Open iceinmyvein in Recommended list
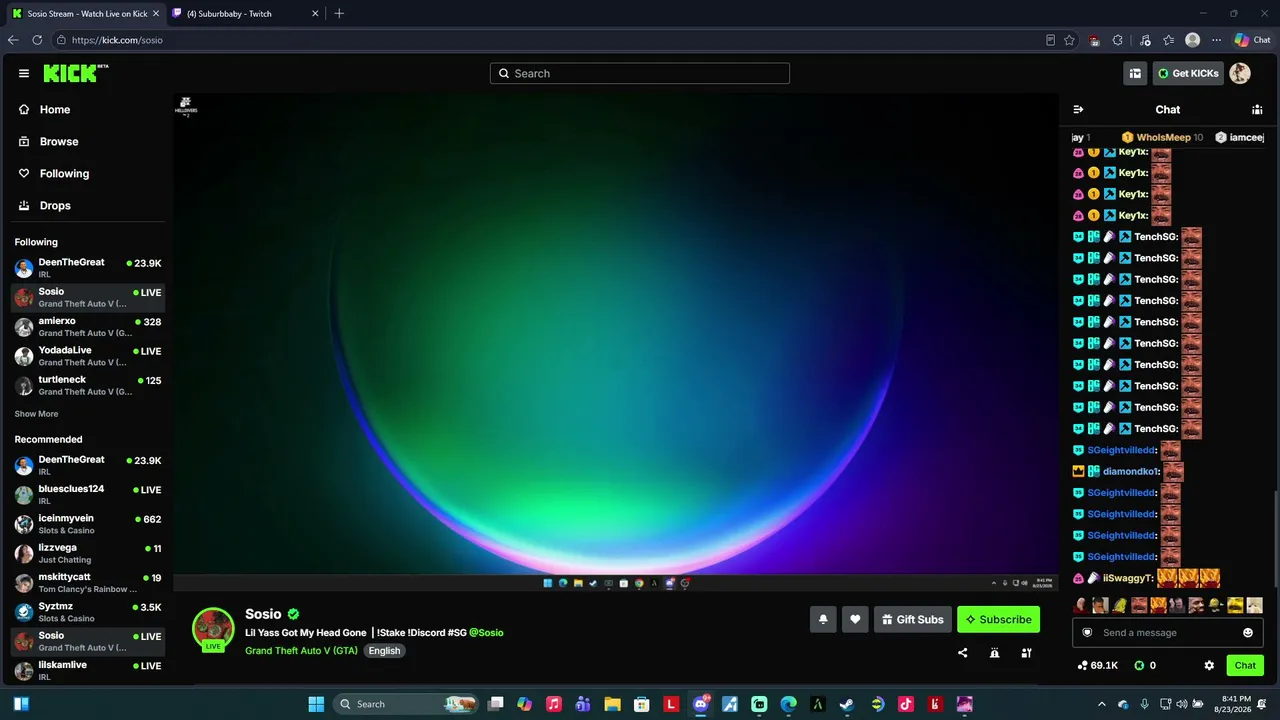1280x720 pixels. coord(88,524)
